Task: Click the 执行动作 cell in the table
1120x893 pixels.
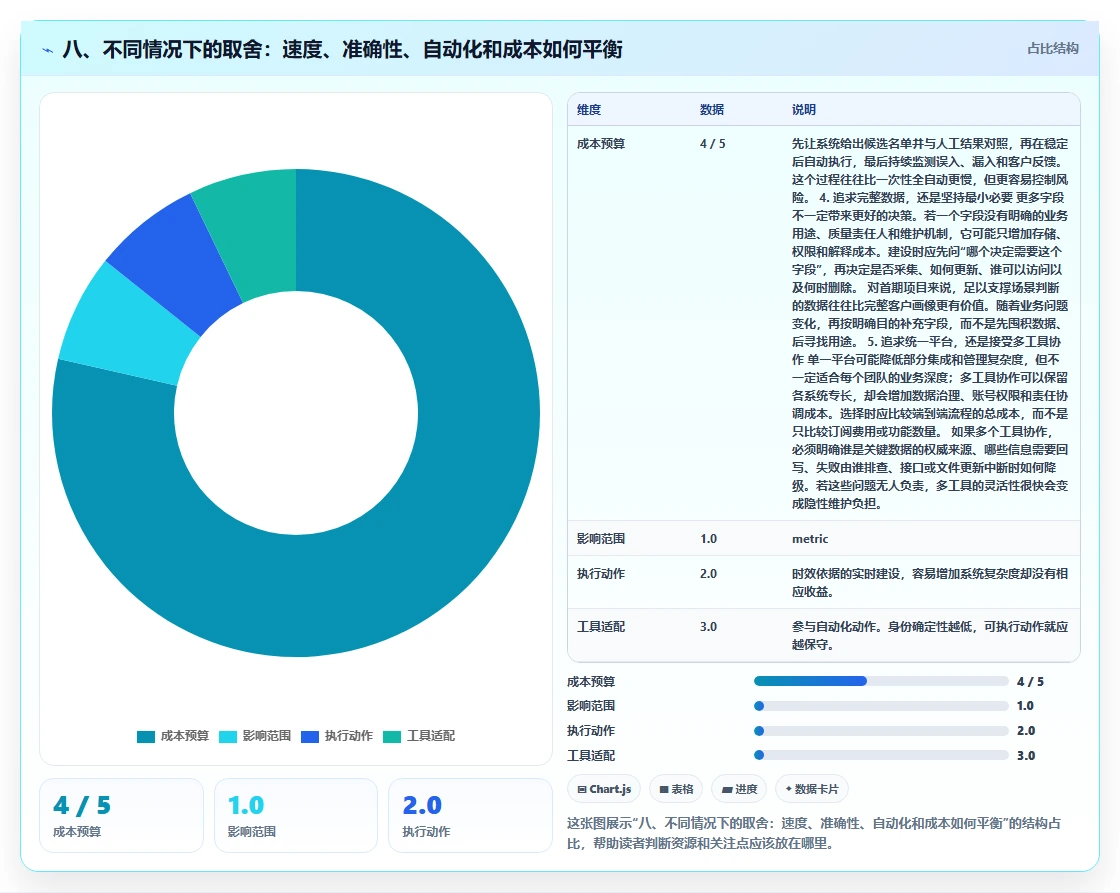Action: coord(601,574)
